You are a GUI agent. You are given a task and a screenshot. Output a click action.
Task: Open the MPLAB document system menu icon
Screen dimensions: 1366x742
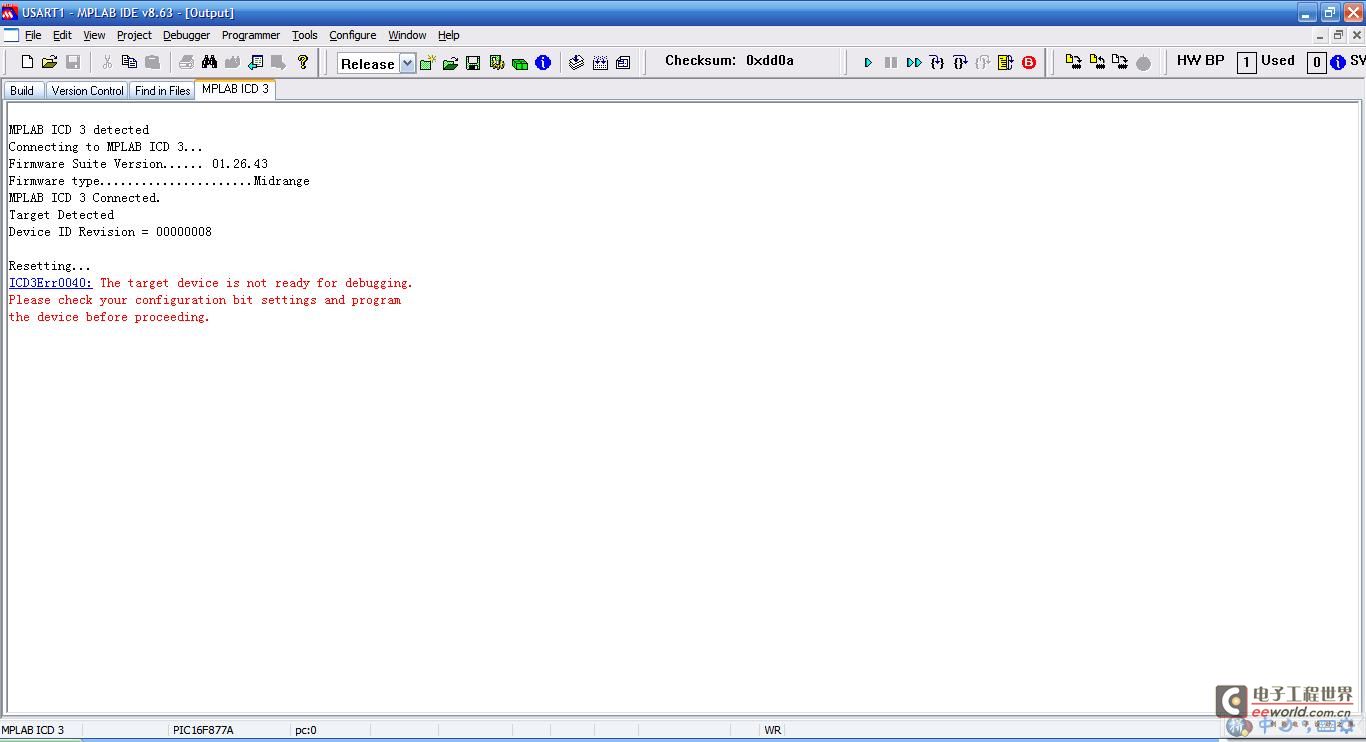tap(11, 35)
